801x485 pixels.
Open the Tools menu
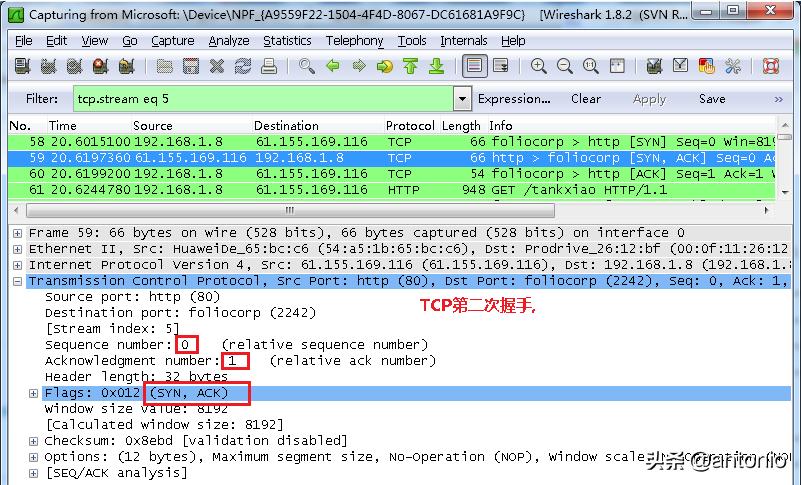click(412, 41)
